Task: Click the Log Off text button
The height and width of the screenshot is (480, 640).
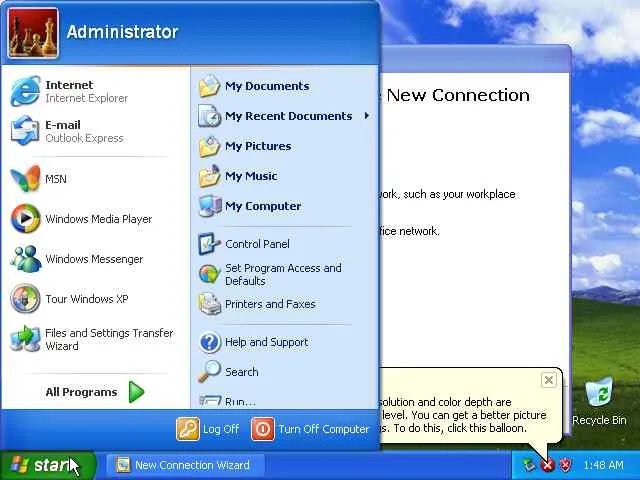Action: tap(221, 429)
